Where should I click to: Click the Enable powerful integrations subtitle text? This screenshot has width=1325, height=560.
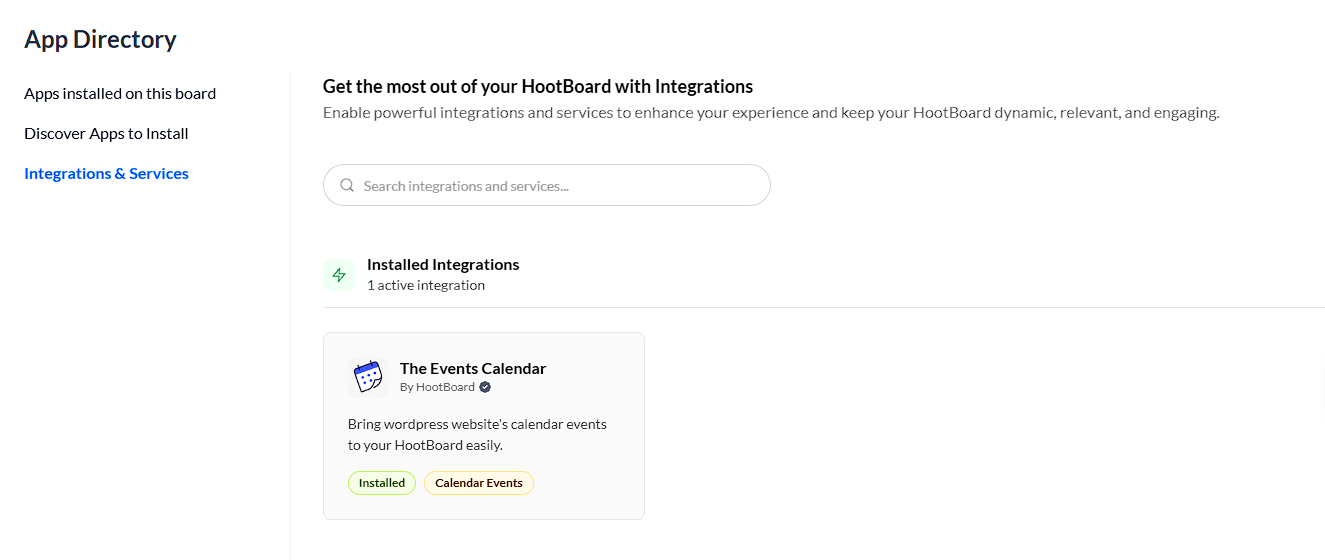770,113
